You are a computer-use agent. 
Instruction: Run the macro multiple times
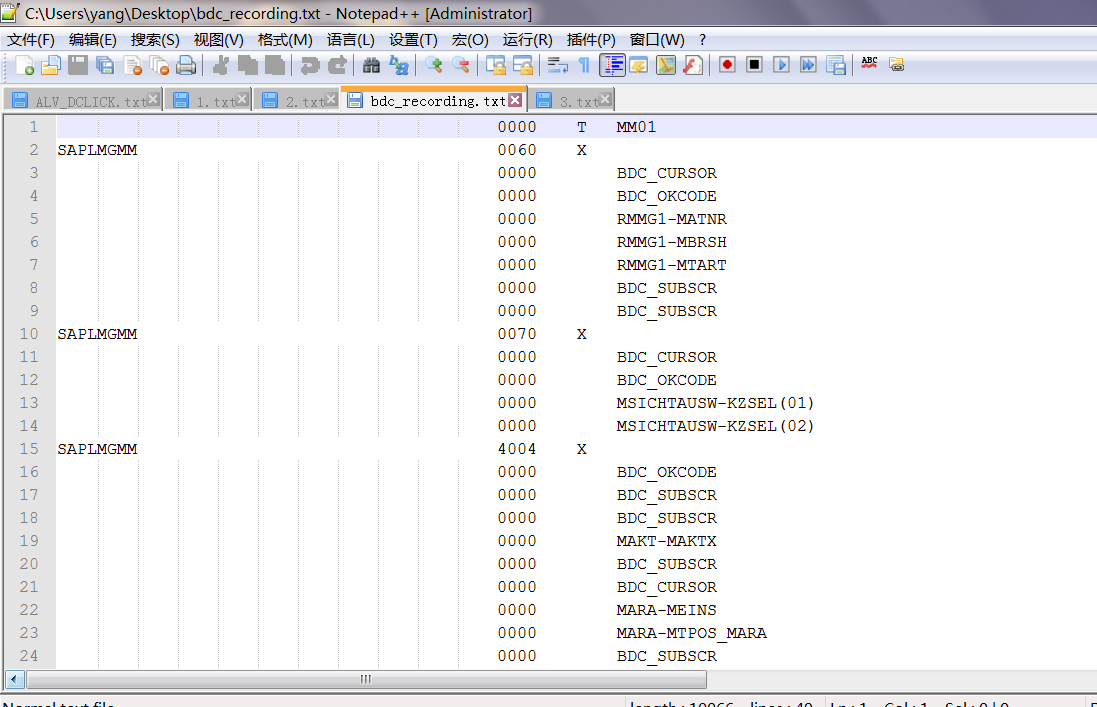pos(809,65)
